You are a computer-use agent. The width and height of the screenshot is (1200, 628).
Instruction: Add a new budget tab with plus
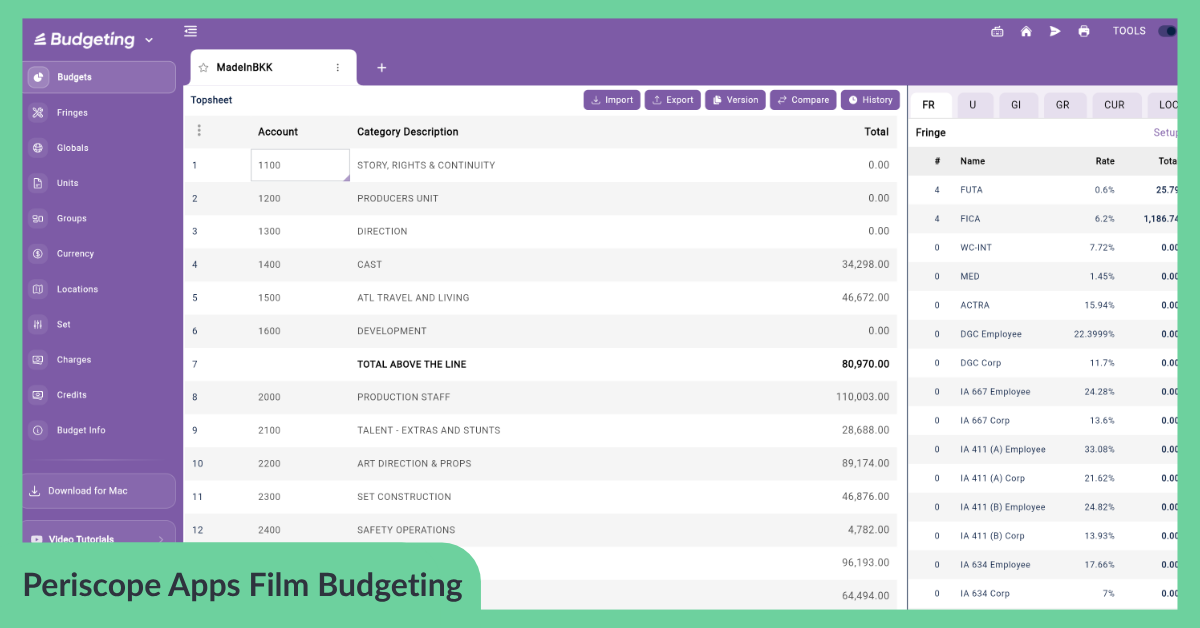(x=381, y=68)
